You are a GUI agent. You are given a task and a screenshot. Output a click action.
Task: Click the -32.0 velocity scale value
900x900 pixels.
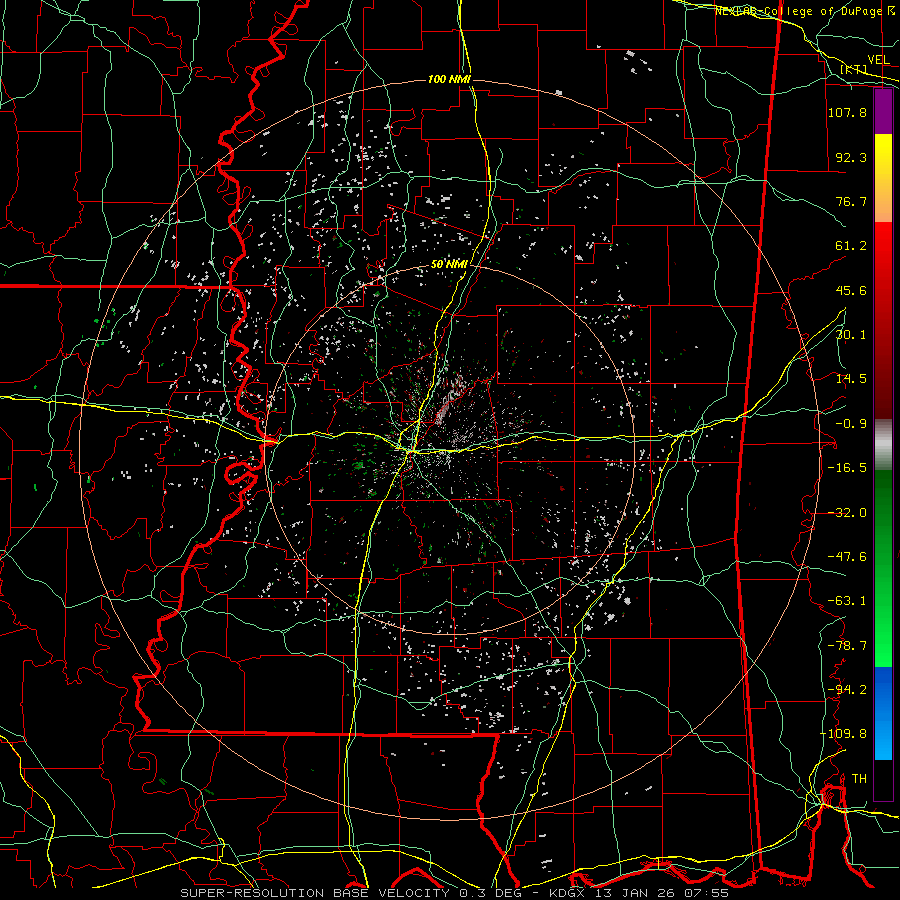[847, 513]
